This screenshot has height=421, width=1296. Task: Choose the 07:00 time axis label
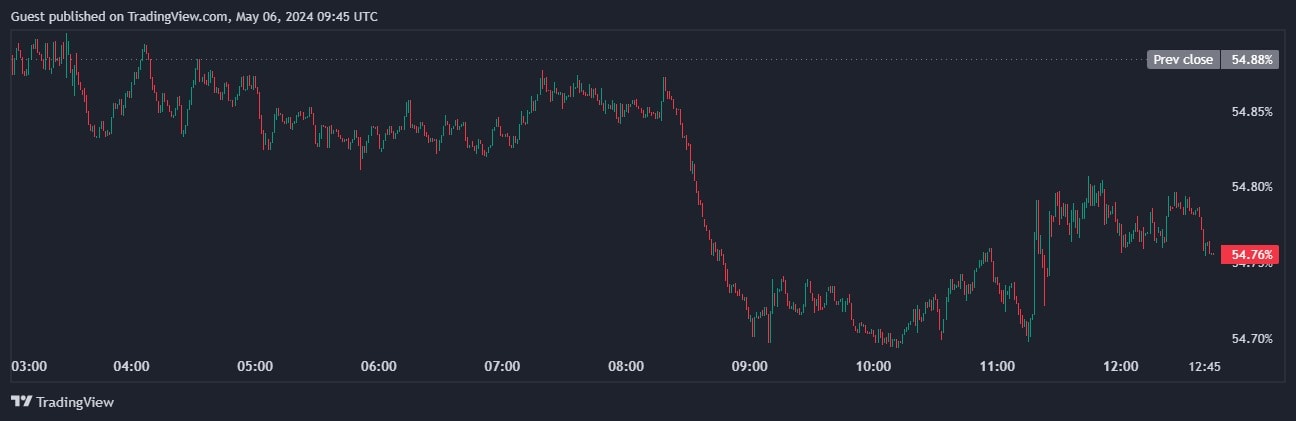[502, 367]
